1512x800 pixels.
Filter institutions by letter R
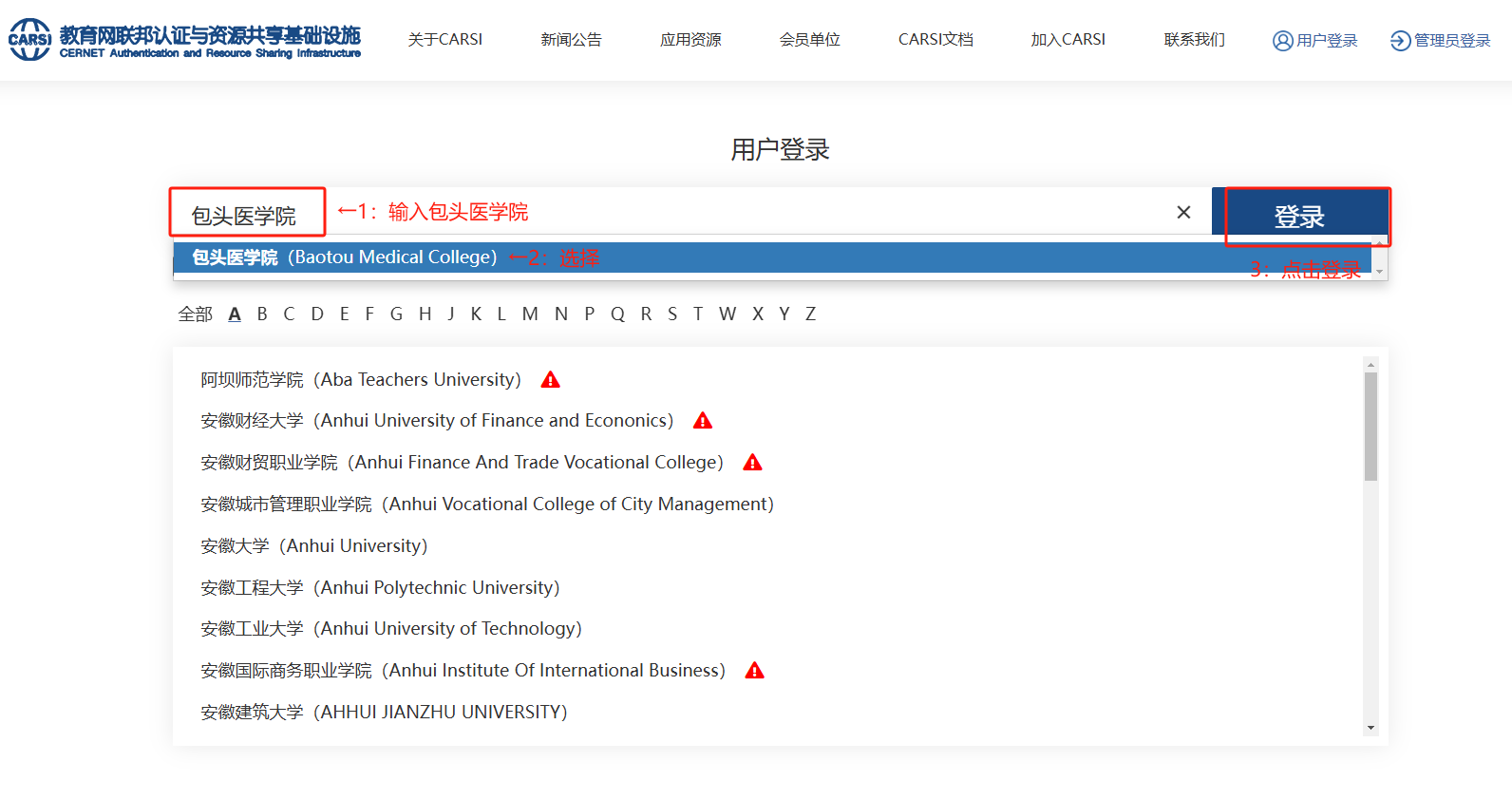pos(646,314)
